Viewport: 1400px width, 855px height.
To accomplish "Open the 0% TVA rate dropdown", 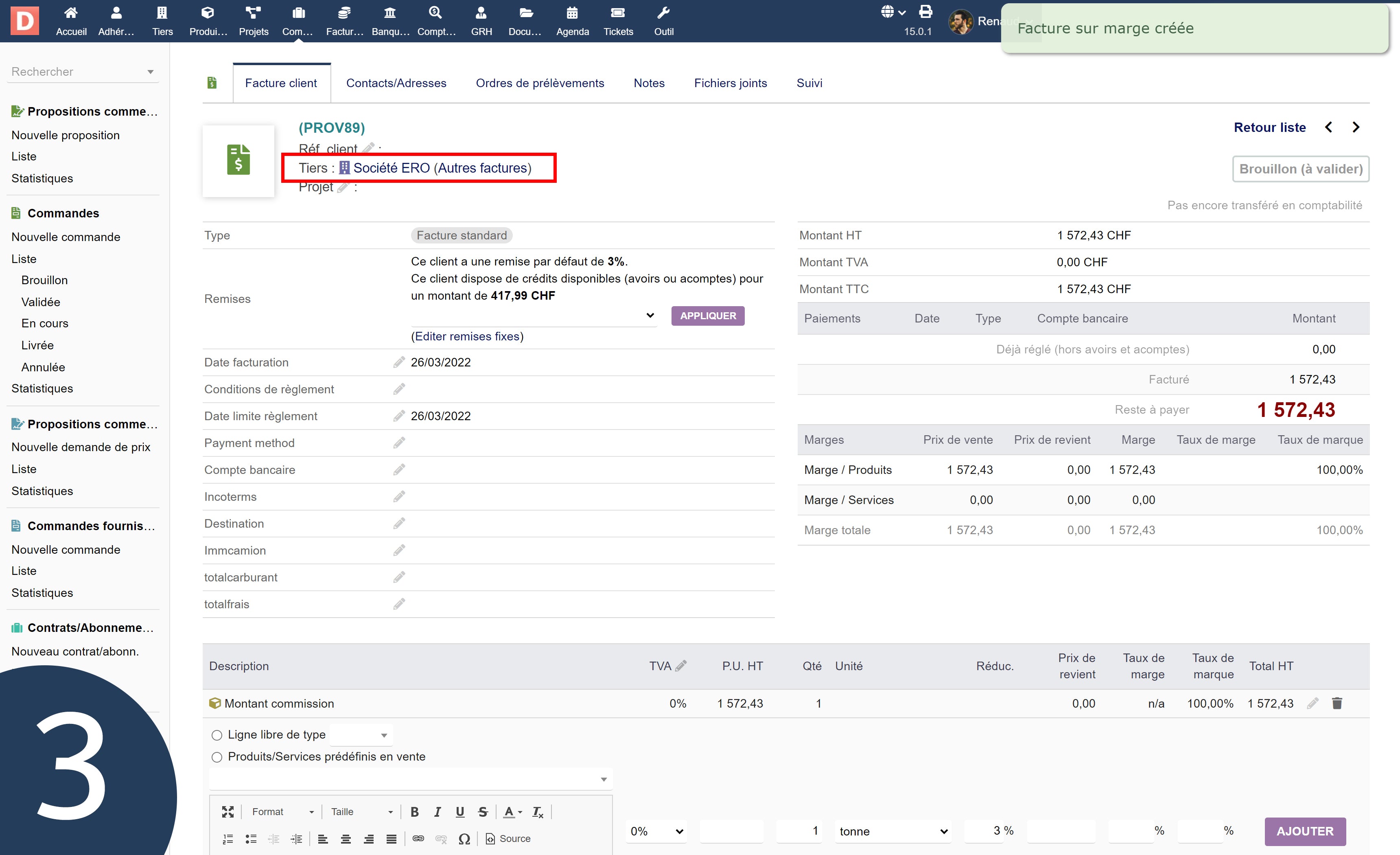I will tap(656, 831).
